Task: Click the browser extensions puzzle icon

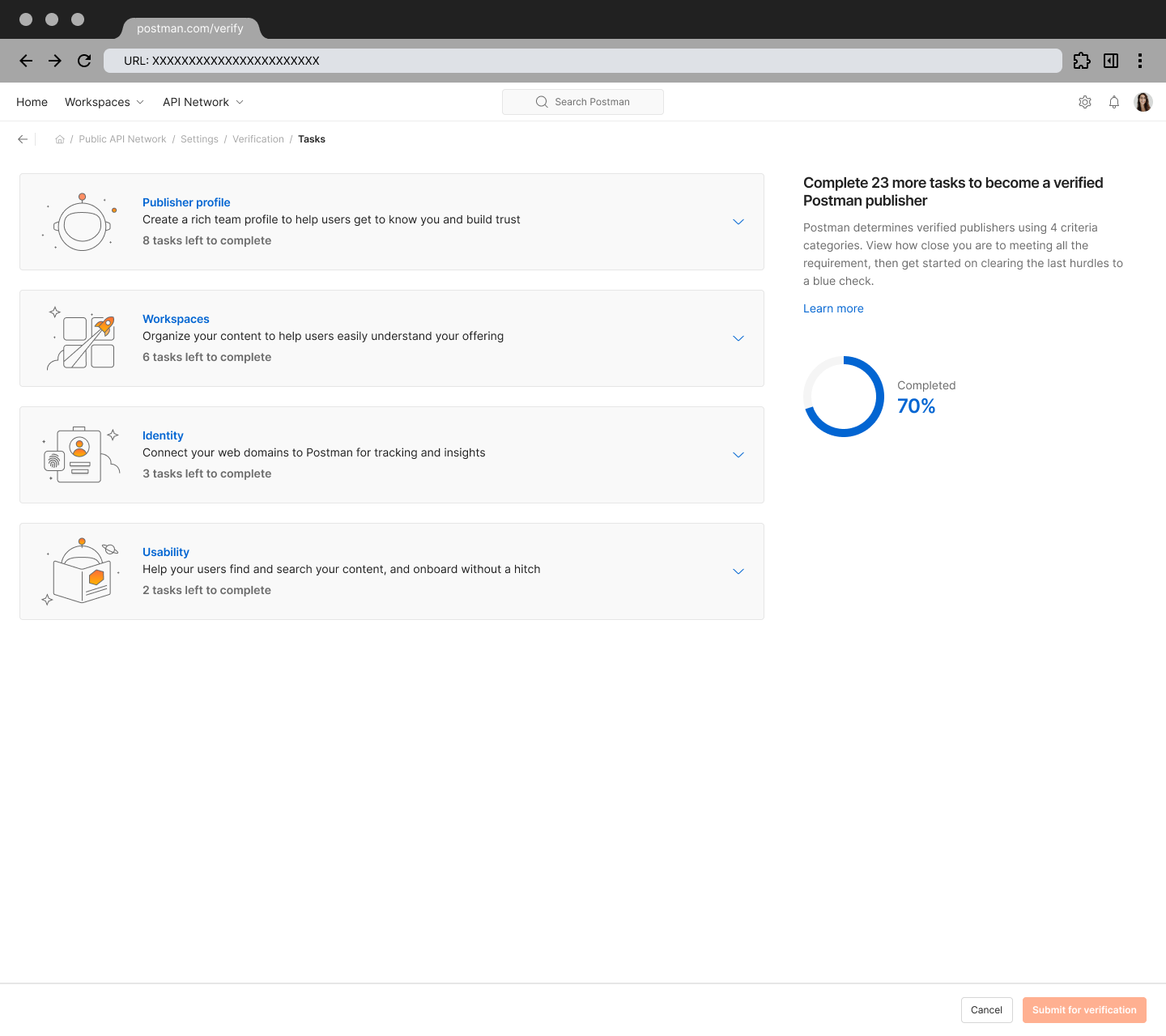Action: coord(1082,61)
